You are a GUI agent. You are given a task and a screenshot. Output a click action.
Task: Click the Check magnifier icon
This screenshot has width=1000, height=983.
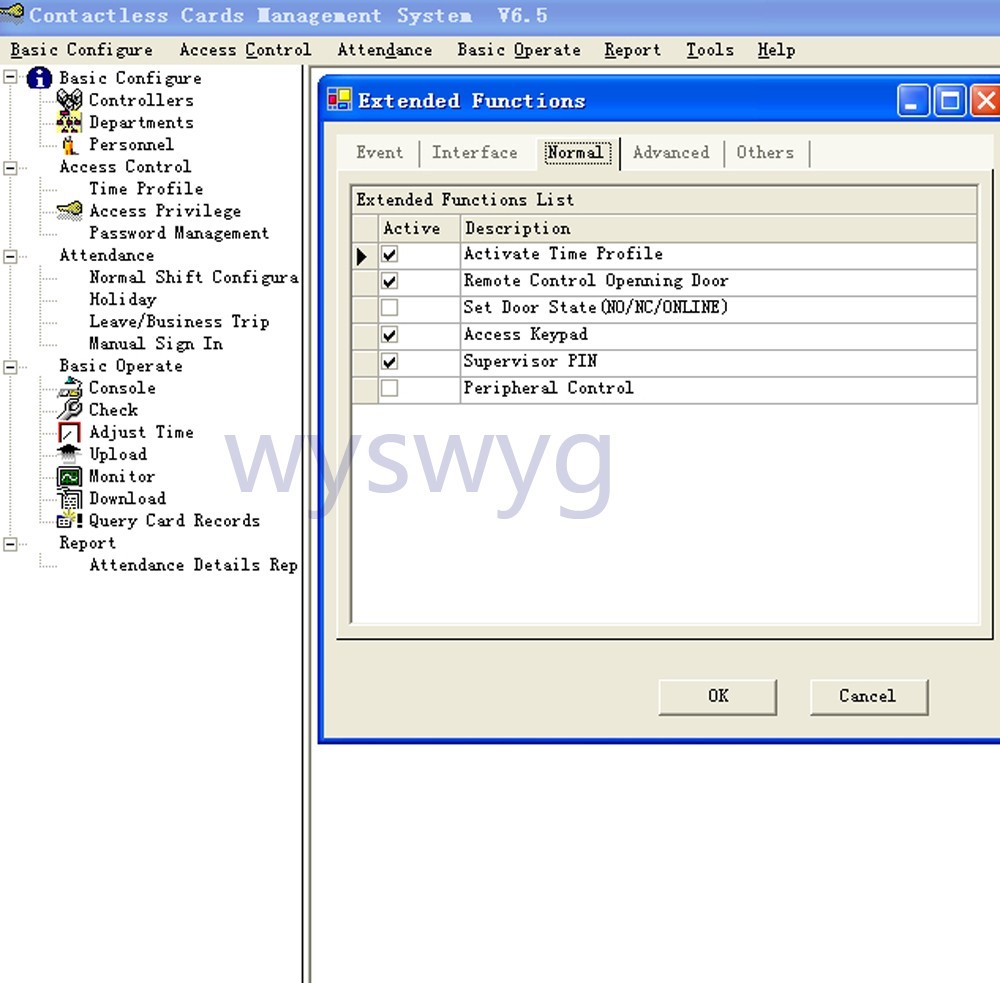click(69, 410)
